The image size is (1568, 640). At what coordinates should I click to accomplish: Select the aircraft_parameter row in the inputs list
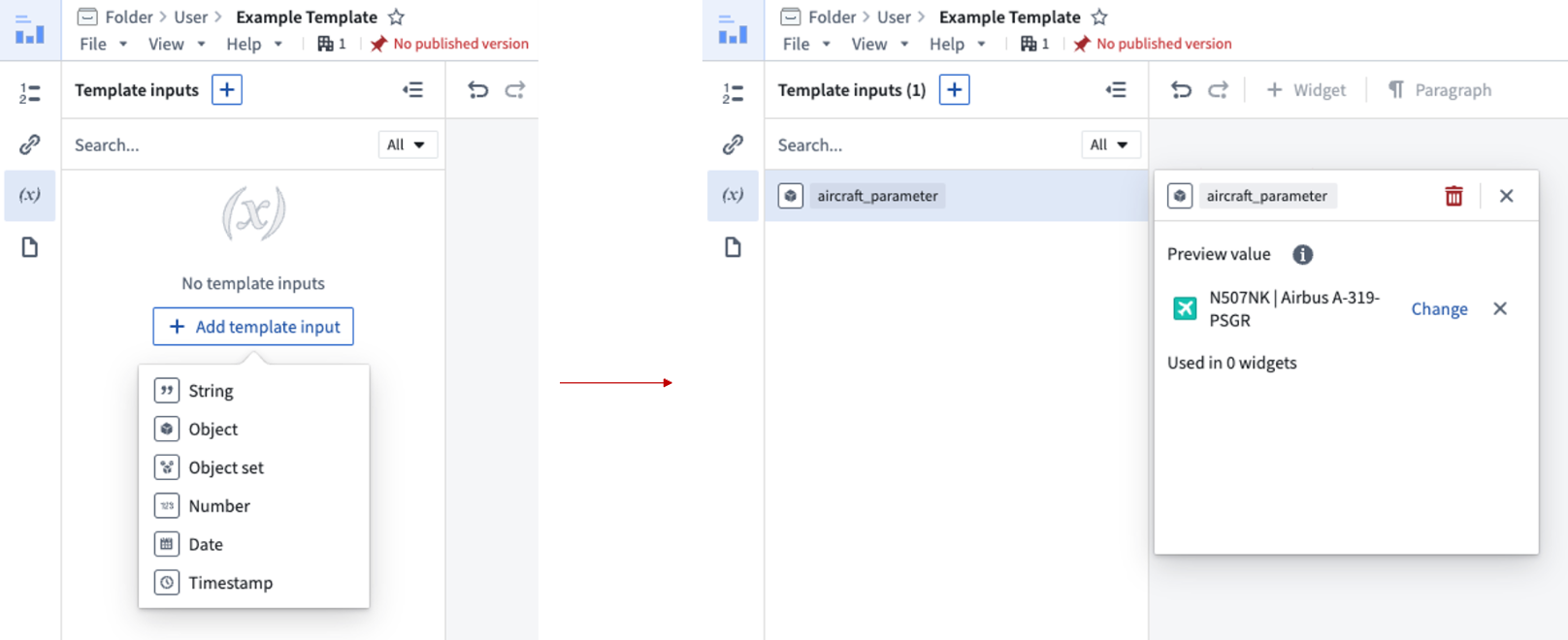click(x=957, y=196)
